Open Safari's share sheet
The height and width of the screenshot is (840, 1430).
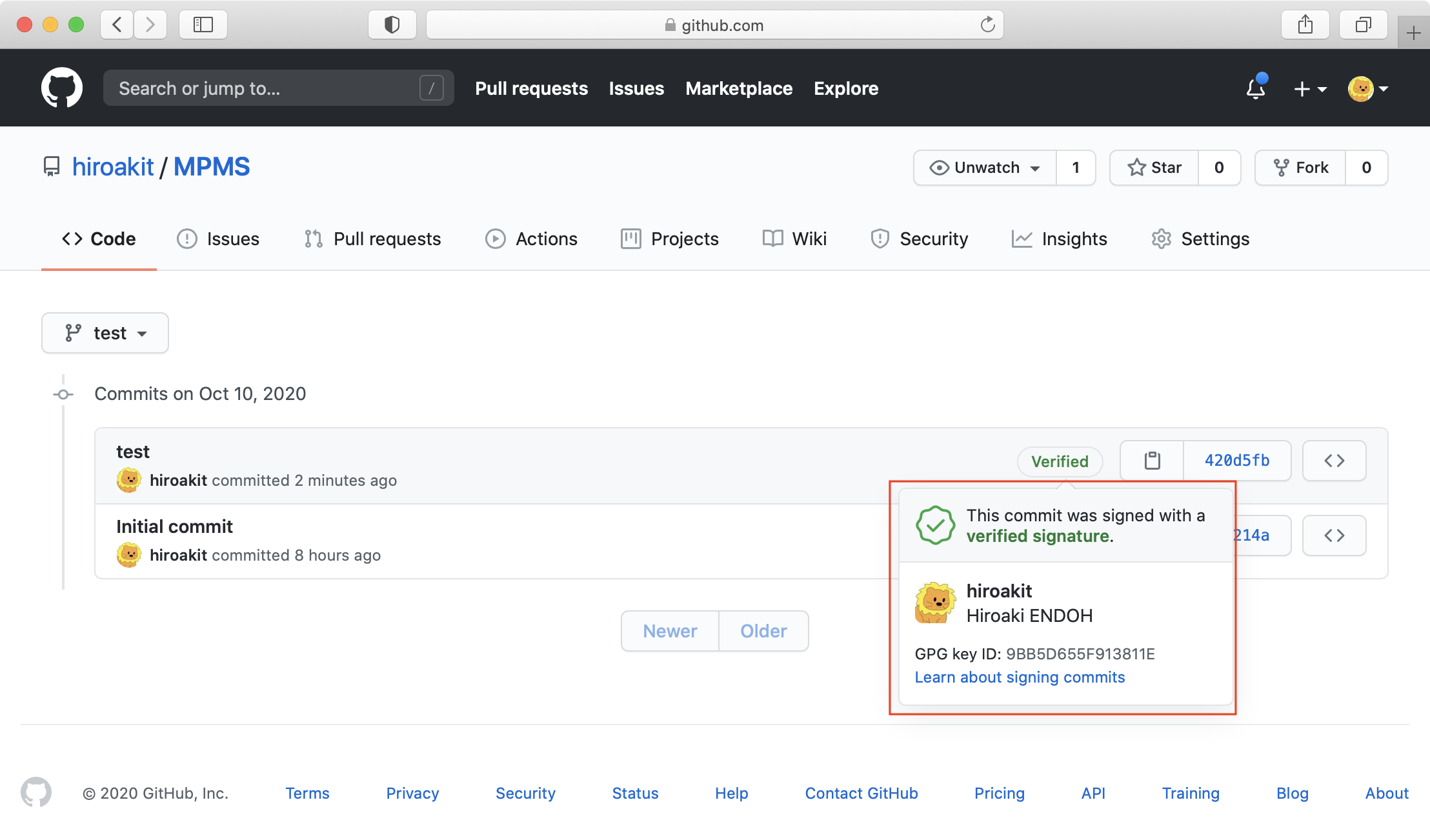1305,25
